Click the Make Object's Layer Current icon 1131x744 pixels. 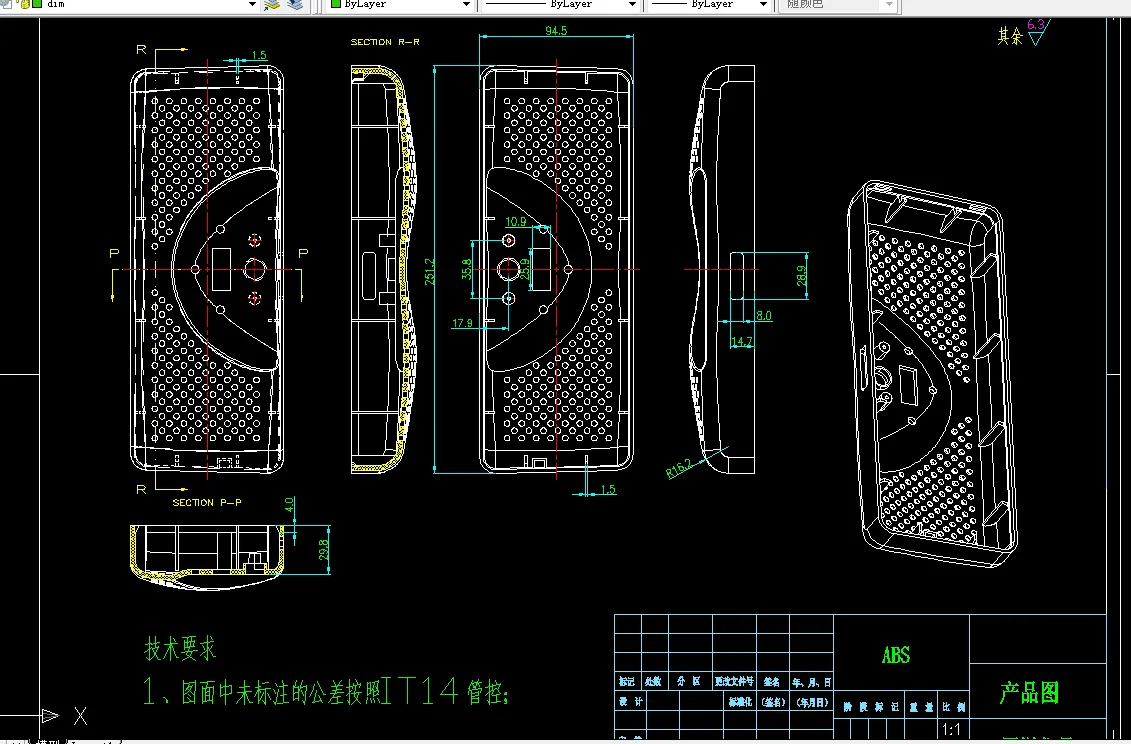point(272,4)
